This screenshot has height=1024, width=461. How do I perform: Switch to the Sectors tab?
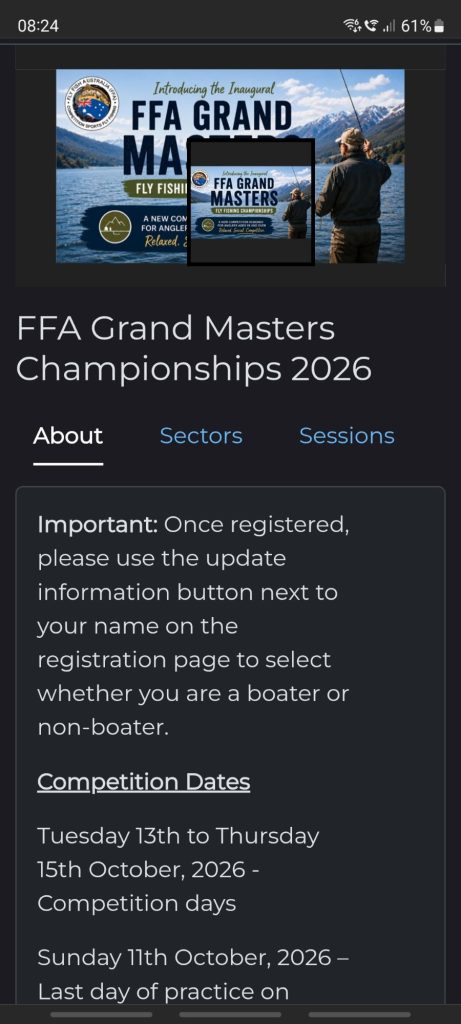[200, 436]
